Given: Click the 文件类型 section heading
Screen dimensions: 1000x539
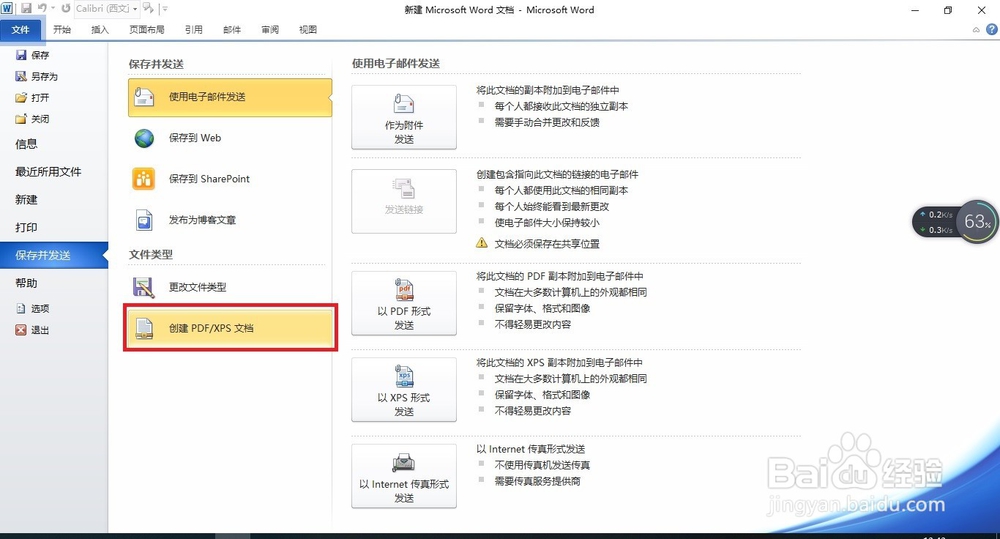Looking at the screenshot, I should coord(151,255).
